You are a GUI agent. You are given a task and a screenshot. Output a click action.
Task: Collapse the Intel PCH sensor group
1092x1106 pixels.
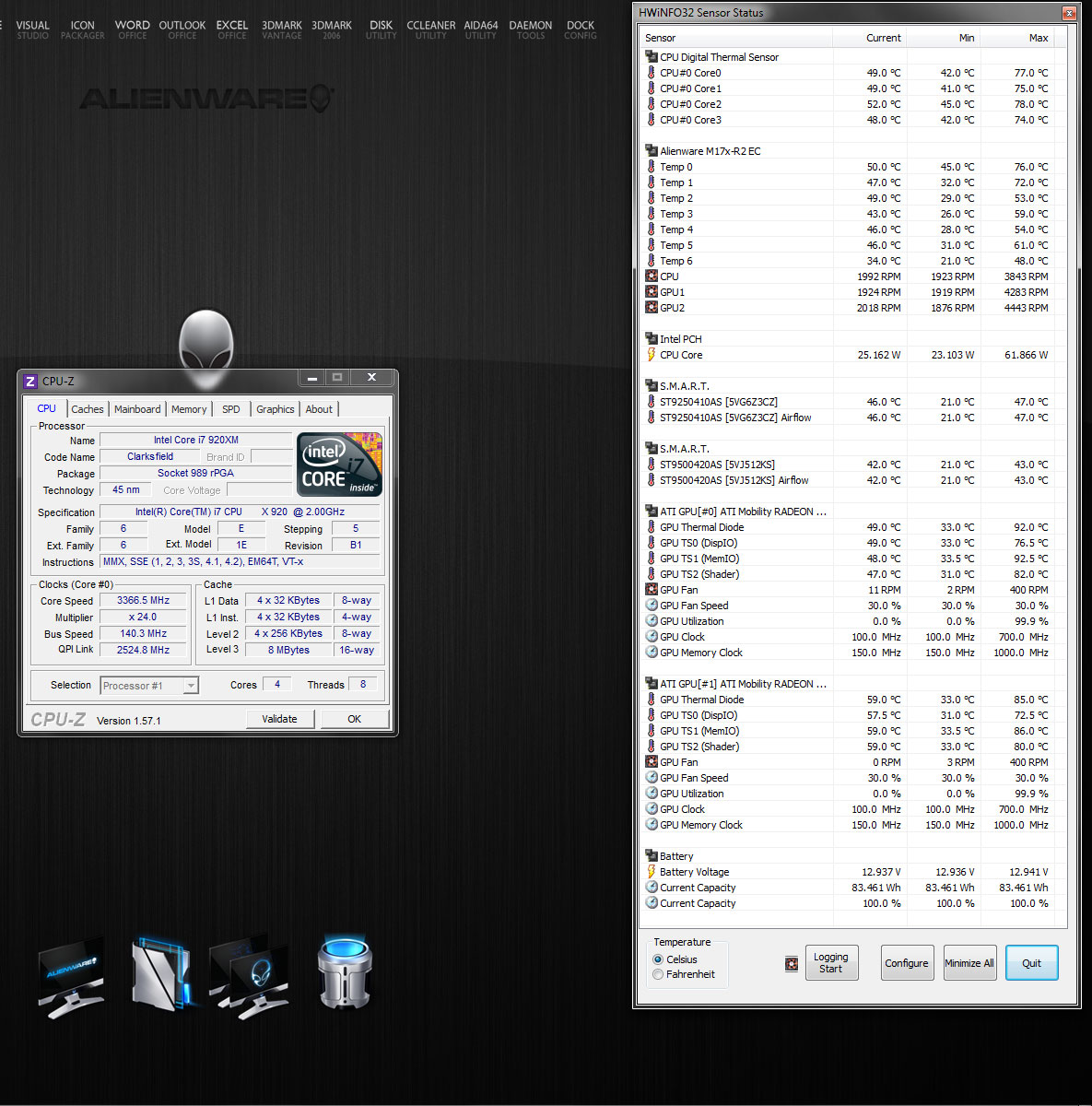[652, 339]
